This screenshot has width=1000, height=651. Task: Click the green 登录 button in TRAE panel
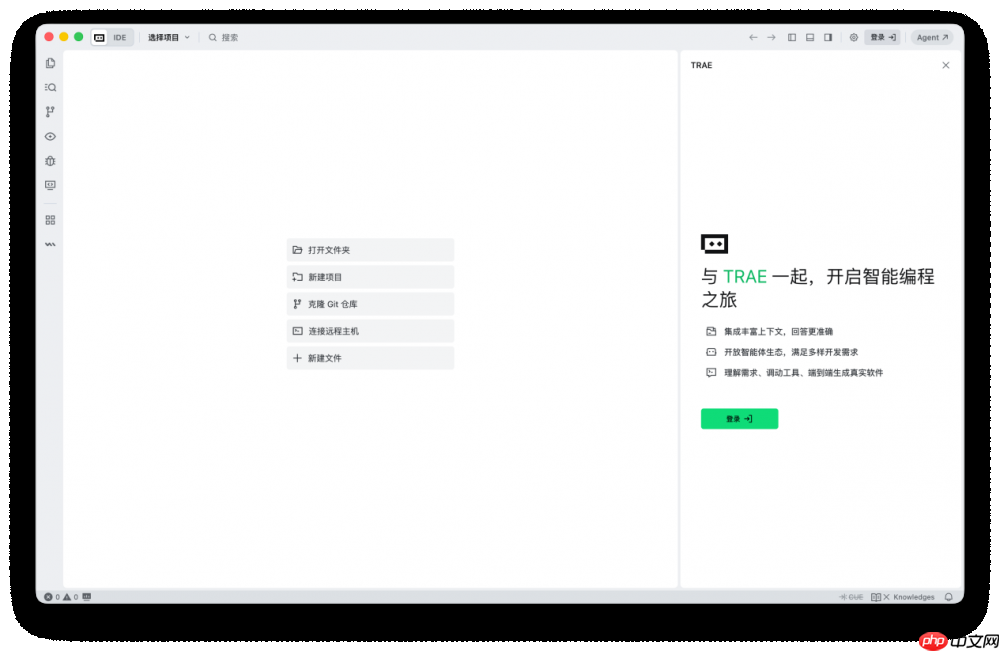coord(739,419)
